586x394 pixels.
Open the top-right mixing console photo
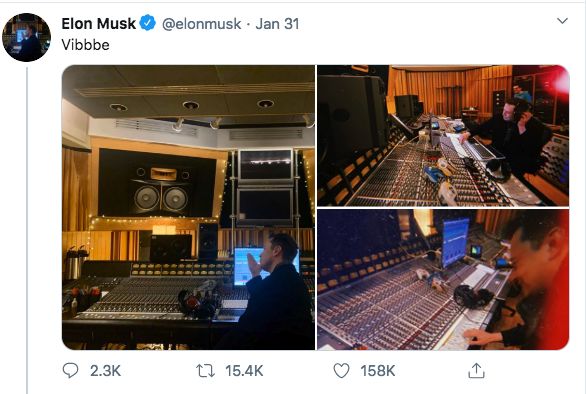(x=443, y=135)
